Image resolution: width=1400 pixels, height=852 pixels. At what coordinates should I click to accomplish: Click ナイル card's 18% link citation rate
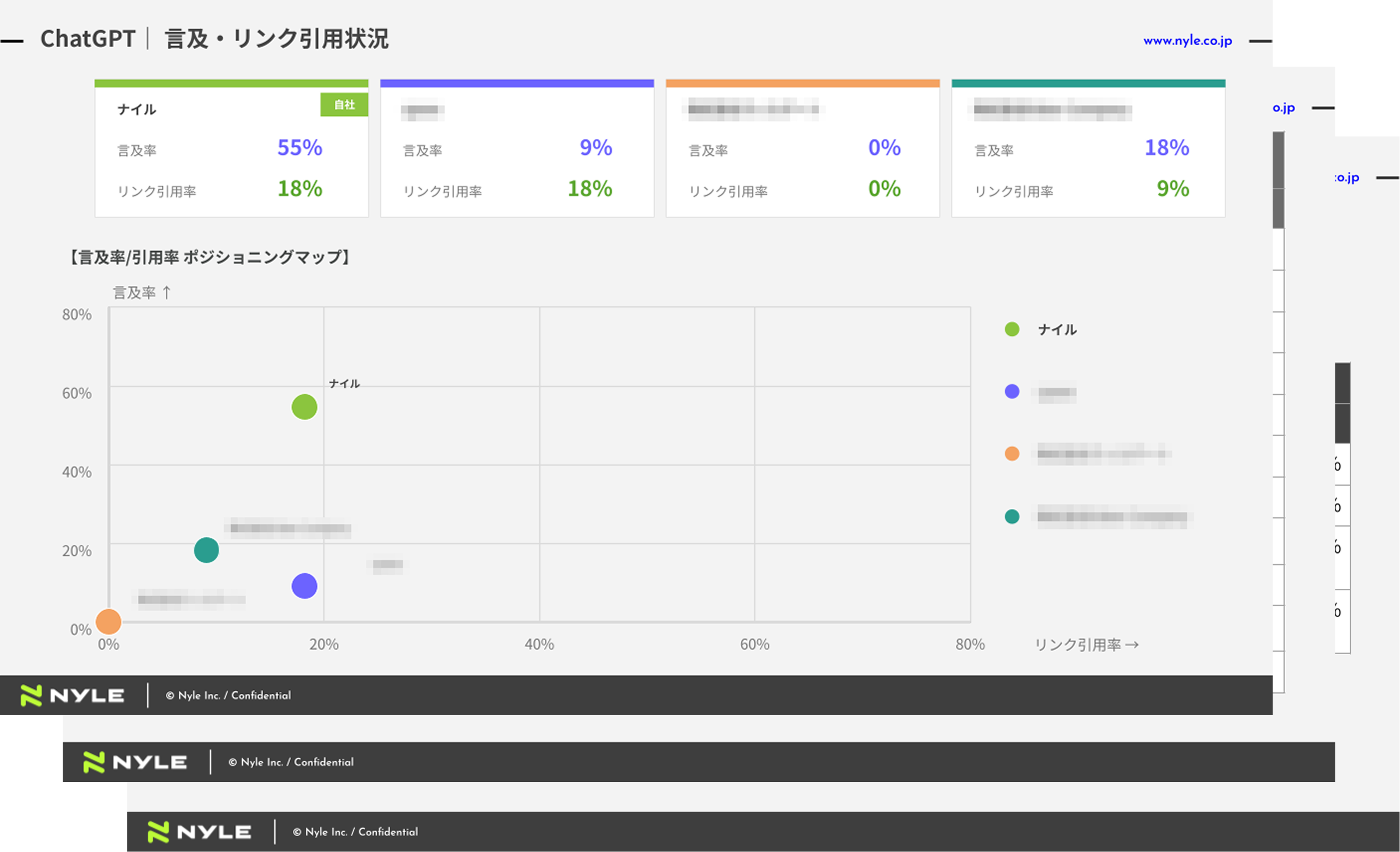coord(300,189)
